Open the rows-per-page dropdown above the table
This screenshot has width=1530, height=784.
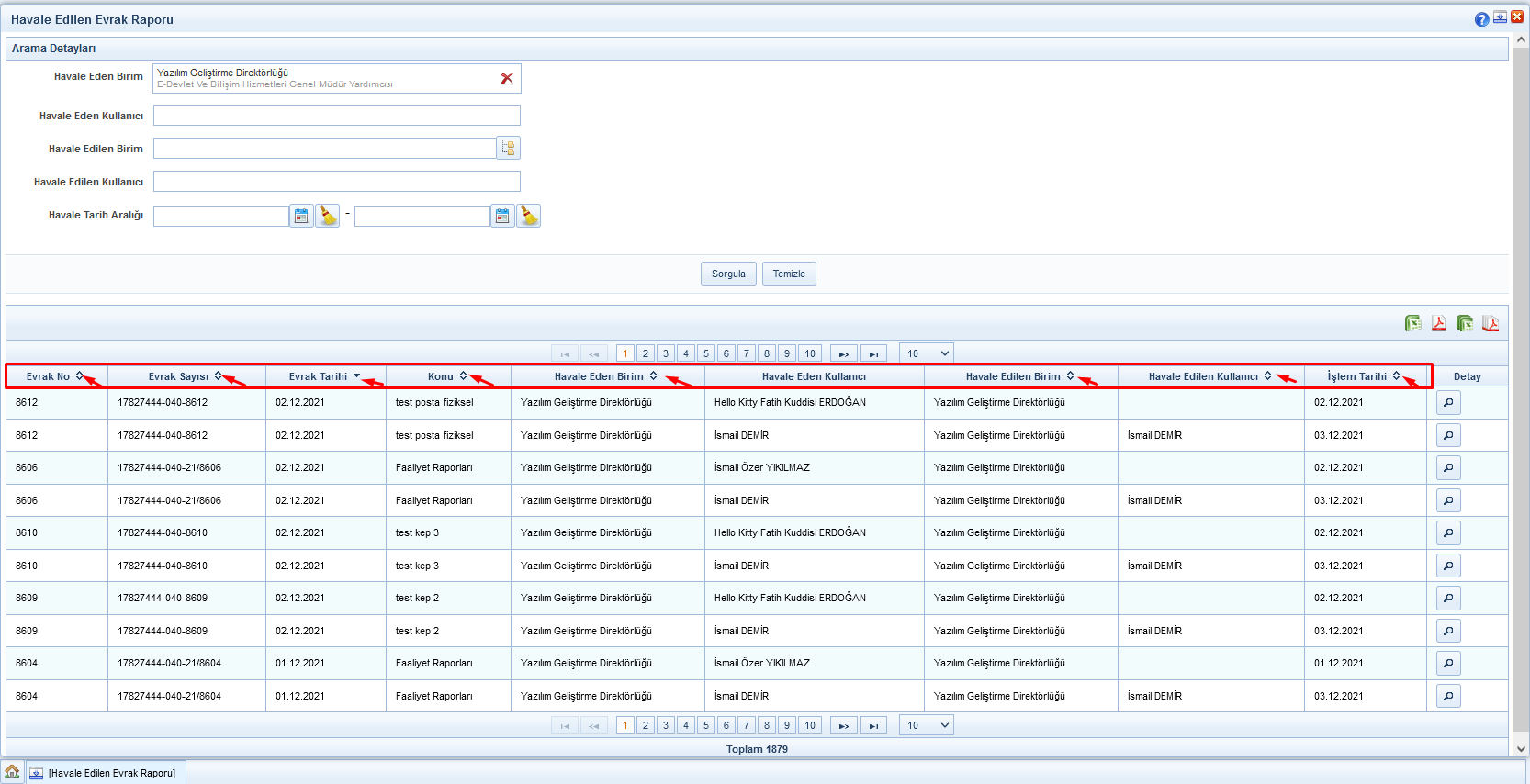click(926, 353)
